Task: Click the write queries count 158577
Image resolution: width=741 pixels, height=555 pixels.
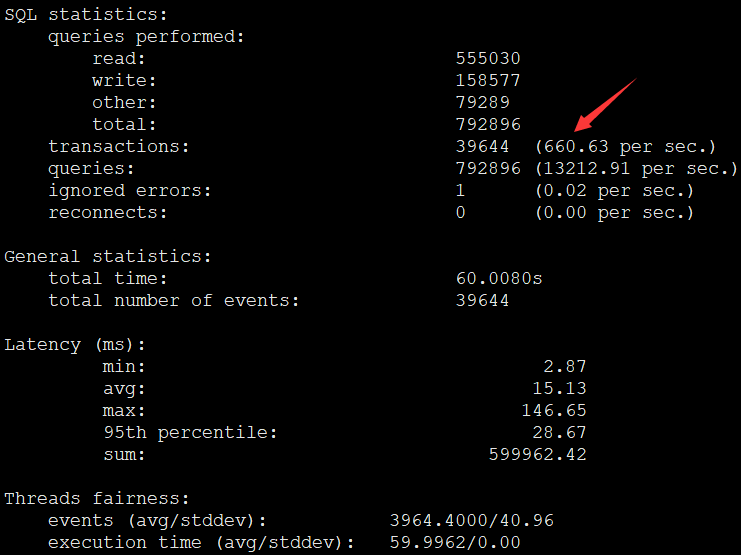Action: coord(488,80)
